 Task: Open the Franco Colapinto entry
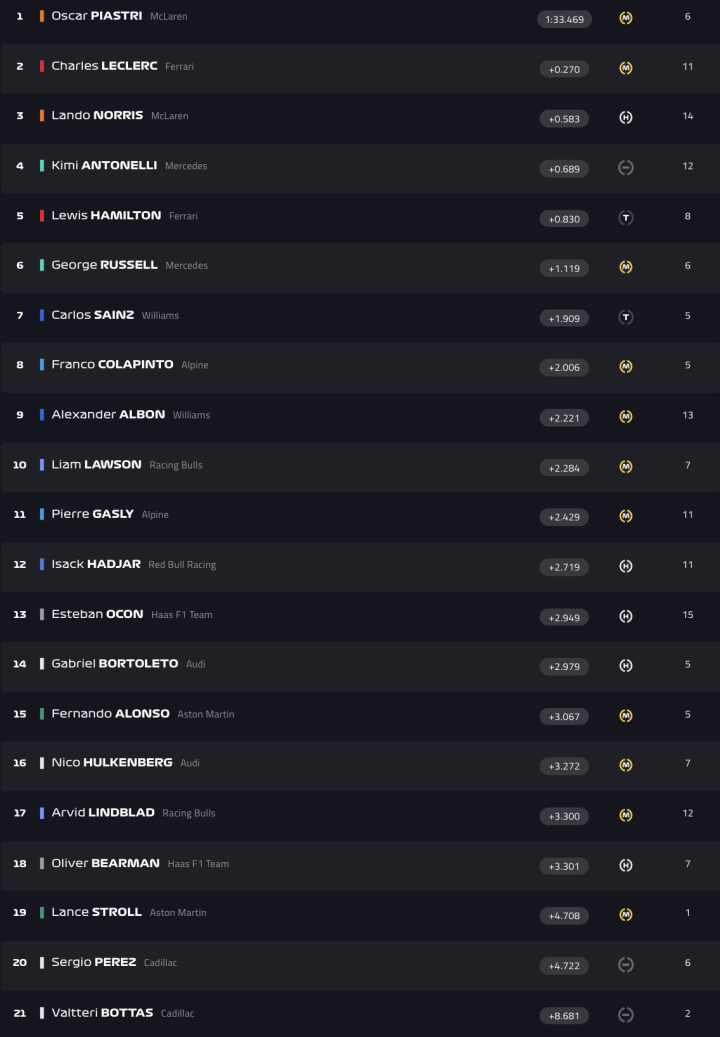112,365
